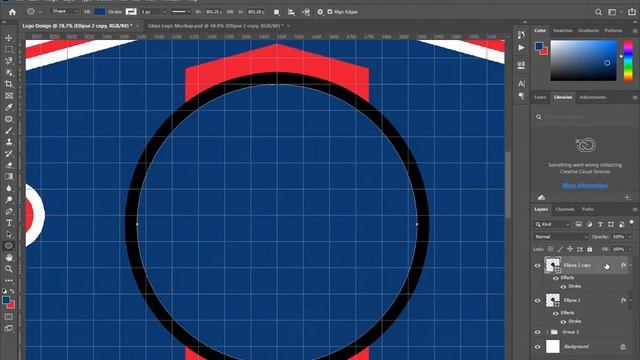640x360 pixels.
Task: Hide Effects of Ellipse 2 layer
Action: point(556,313)
